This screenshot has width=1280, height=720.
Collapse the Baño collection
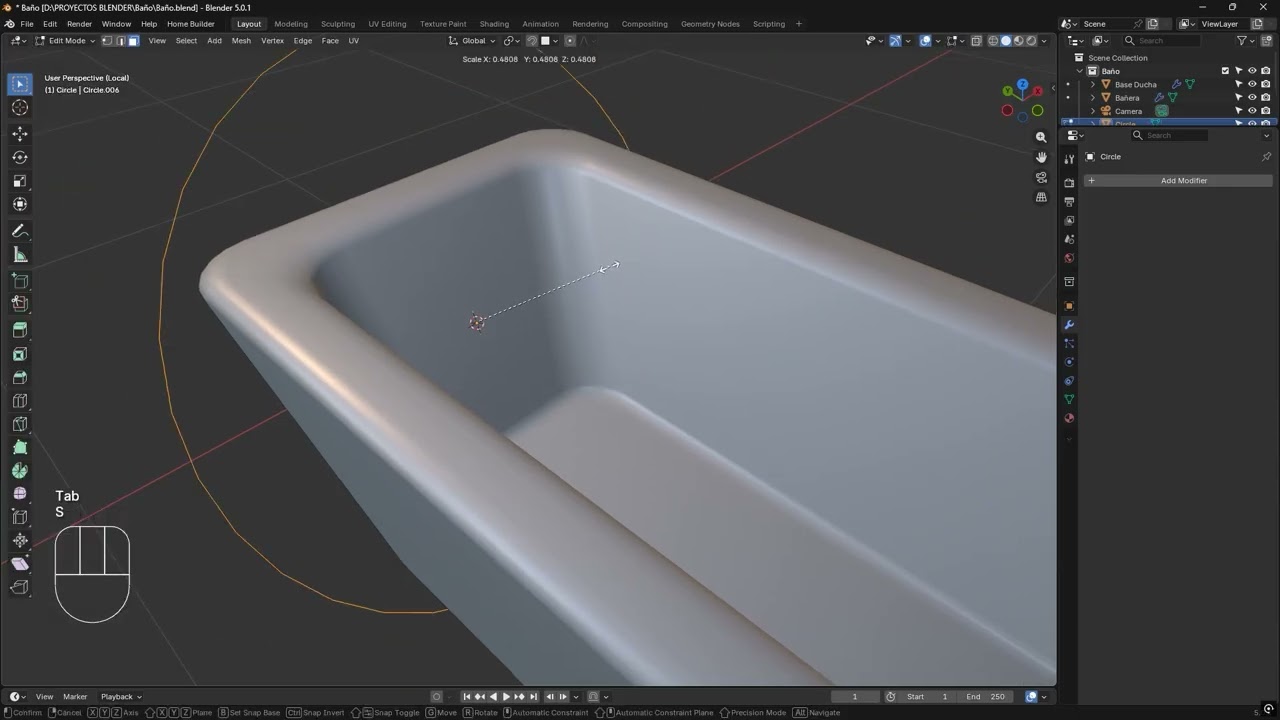[1080, 71]
